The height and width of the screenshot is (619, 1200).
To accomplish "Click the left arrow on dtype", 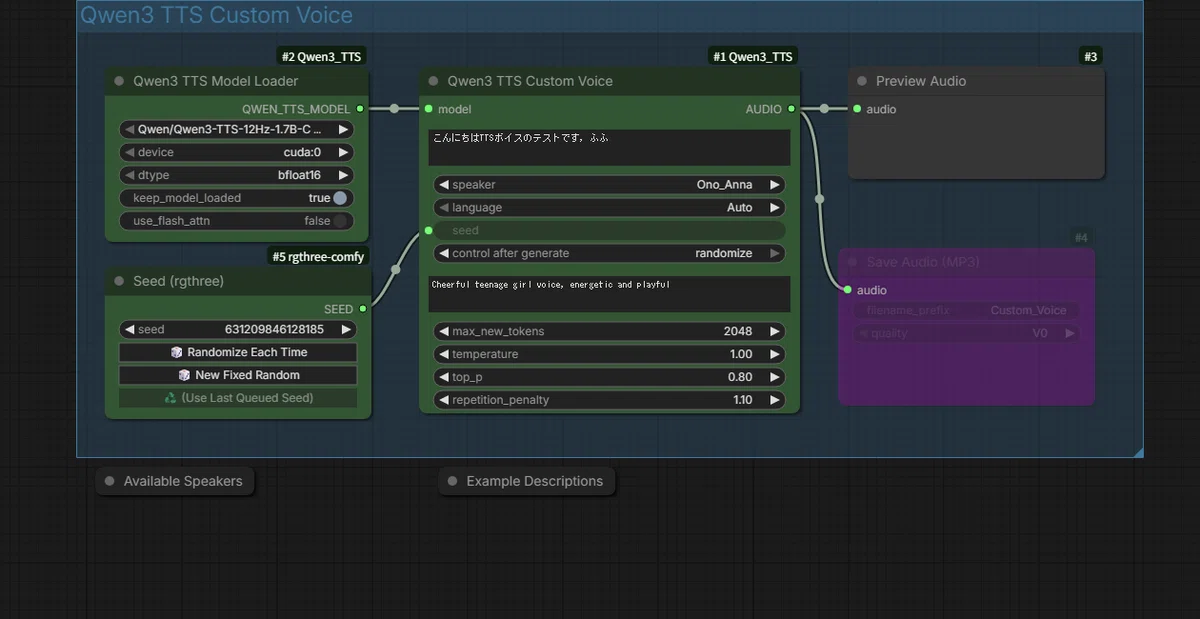I will [x=128, y=175].
